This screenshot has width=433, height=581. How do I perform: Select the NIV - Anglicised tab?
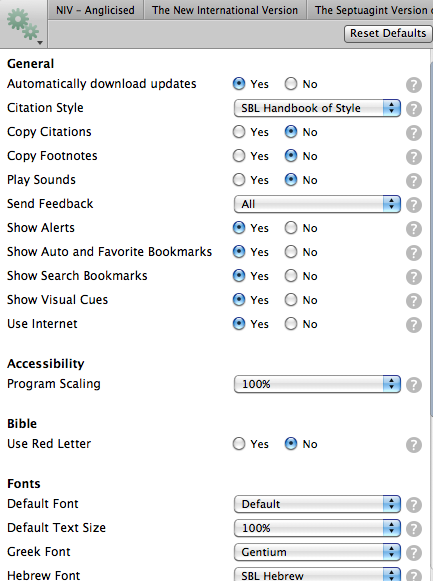click(x=95, y=10)
